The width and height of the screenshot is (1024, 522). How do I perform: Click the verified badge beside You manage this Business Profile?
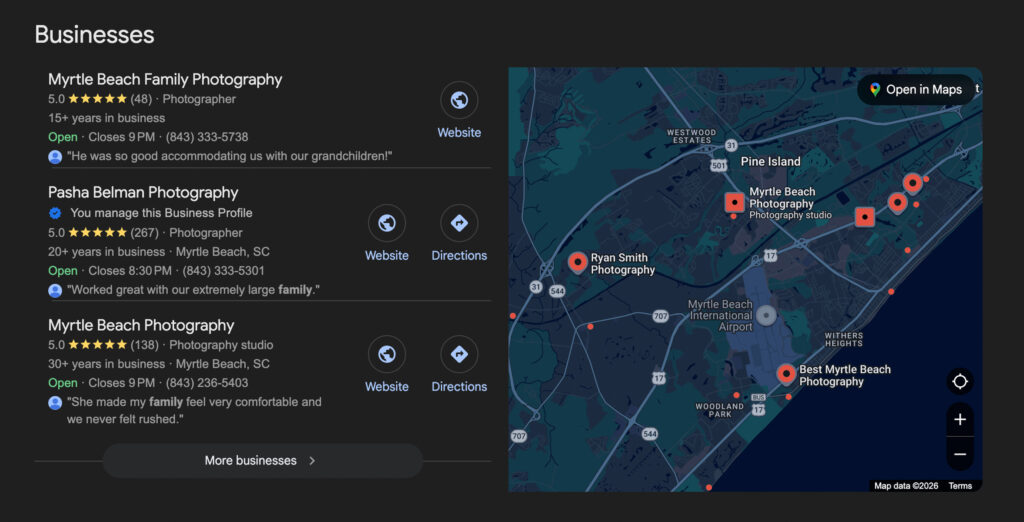[x=56, y=213]
